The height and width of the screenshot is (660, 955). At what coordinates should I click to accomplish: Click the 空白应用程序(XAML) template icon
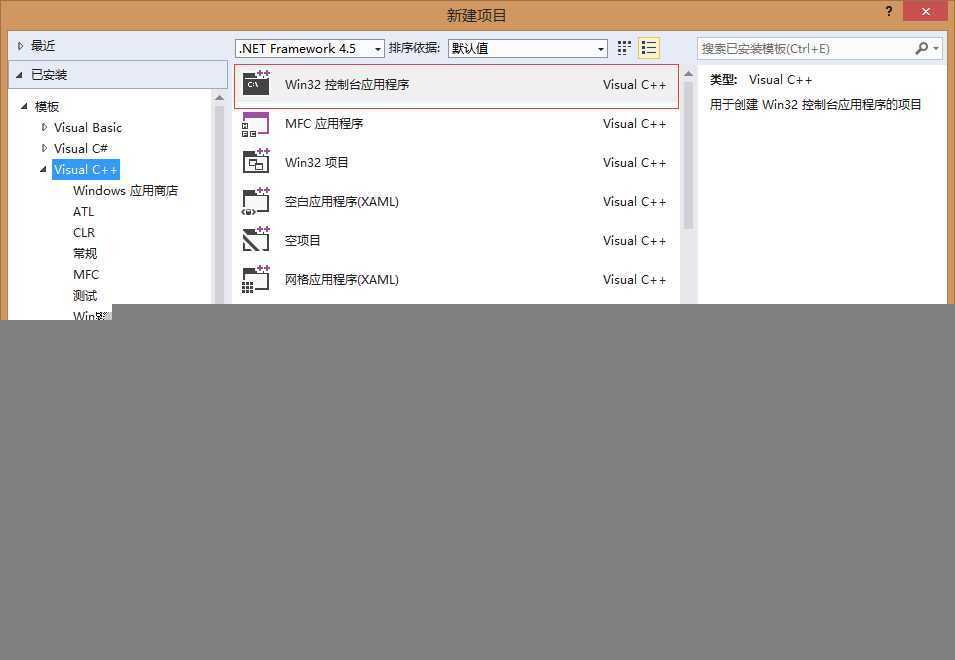[256, 202]
